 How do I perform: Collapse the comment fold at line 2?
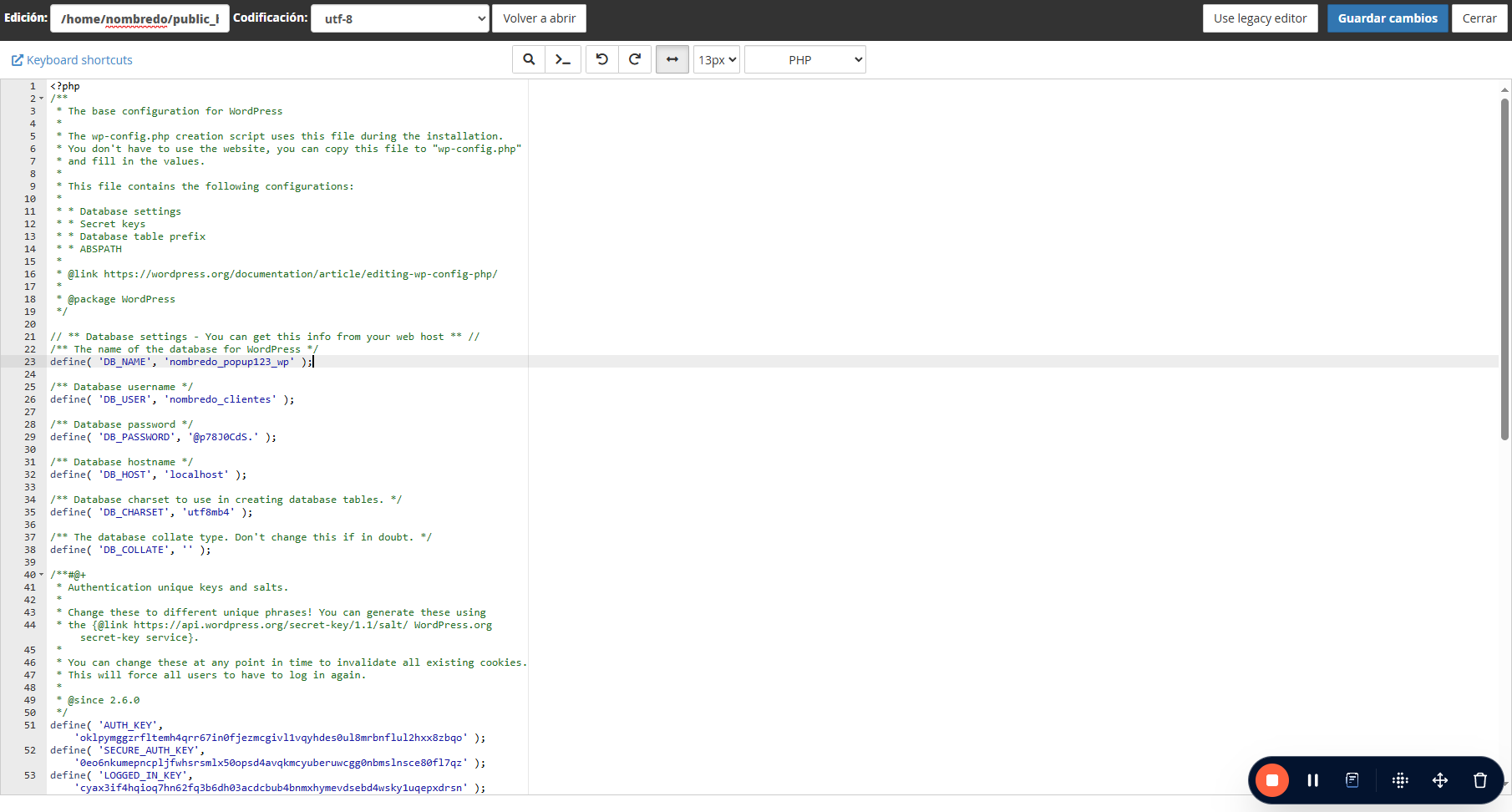point(42,99)
